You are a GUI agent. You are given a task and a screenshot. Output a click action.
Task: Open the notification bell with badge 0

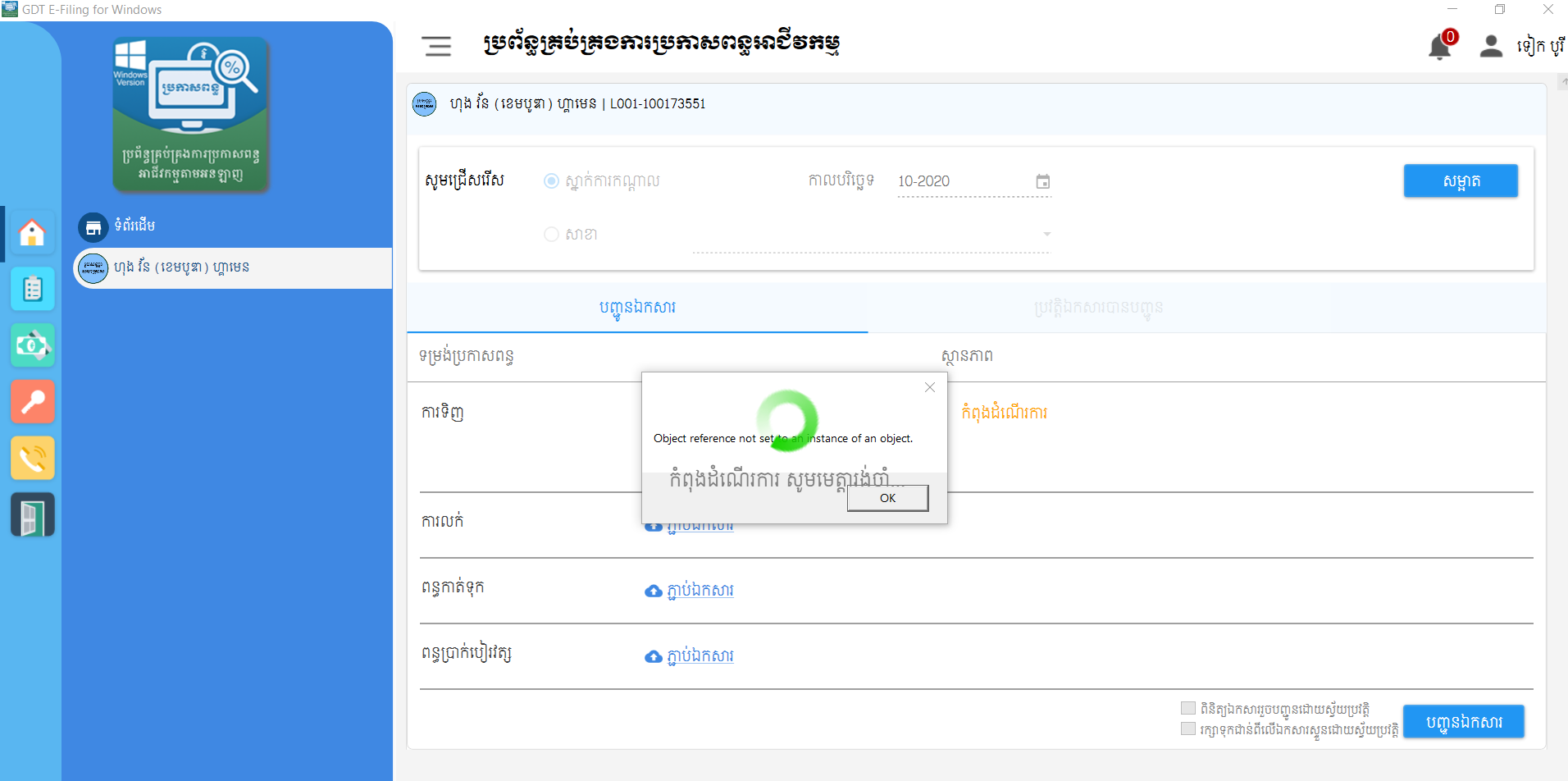click(x=1440, y=47)
